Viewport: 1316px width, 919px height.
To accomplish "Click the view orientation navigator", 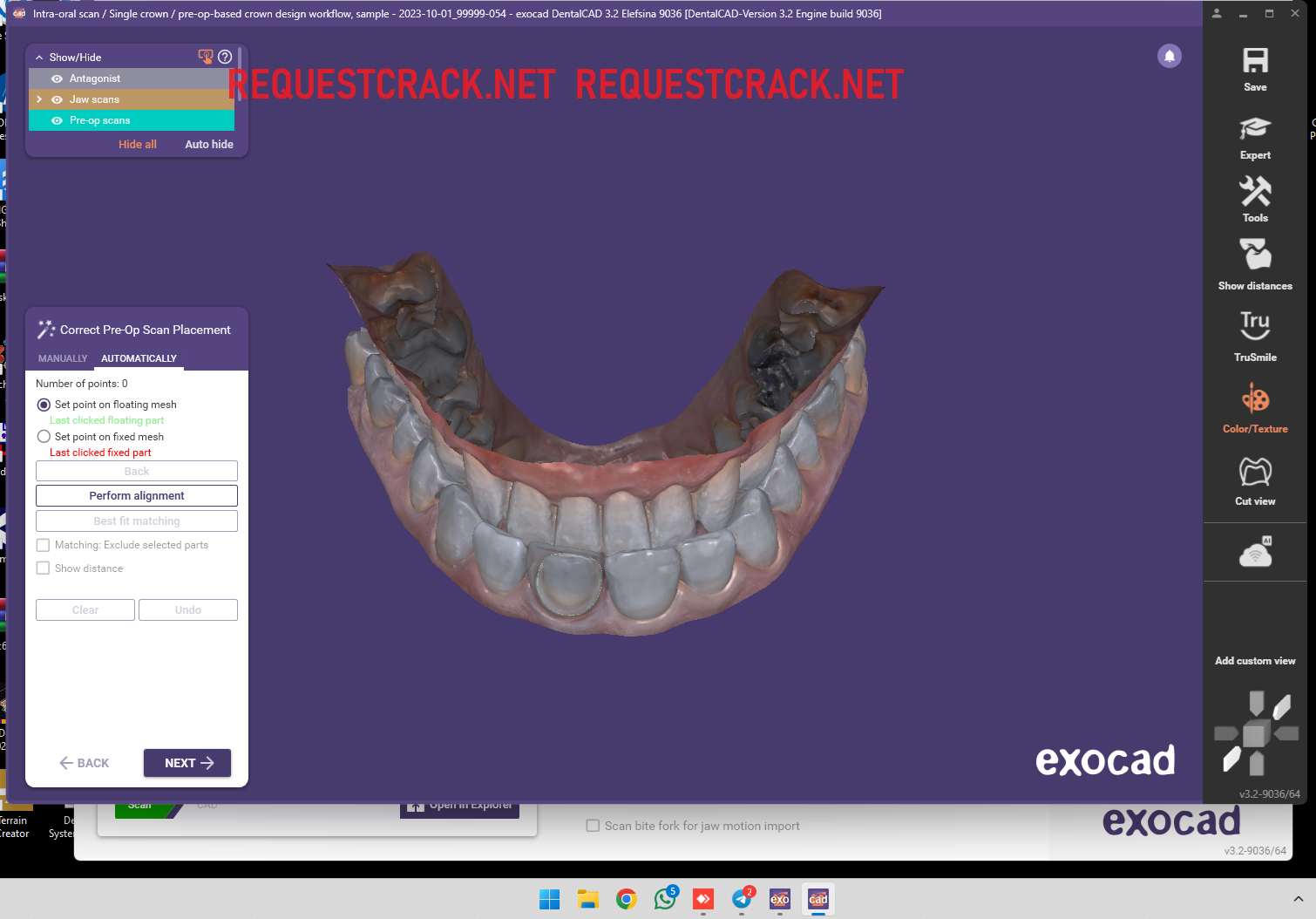I will point(1255,732).
